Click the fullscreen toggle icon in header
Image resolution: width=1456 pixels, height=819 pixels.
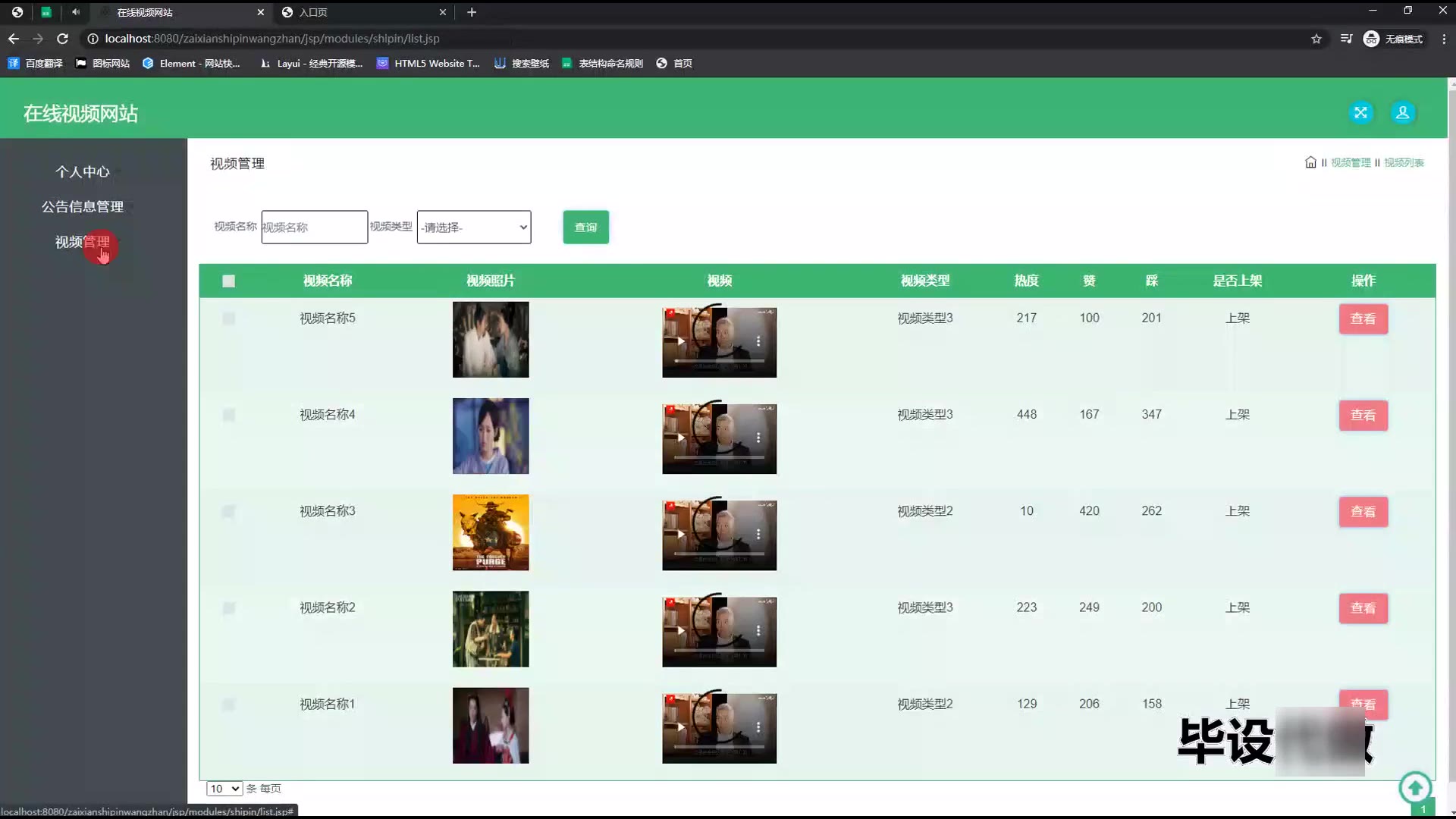[x=1361, y=113]
